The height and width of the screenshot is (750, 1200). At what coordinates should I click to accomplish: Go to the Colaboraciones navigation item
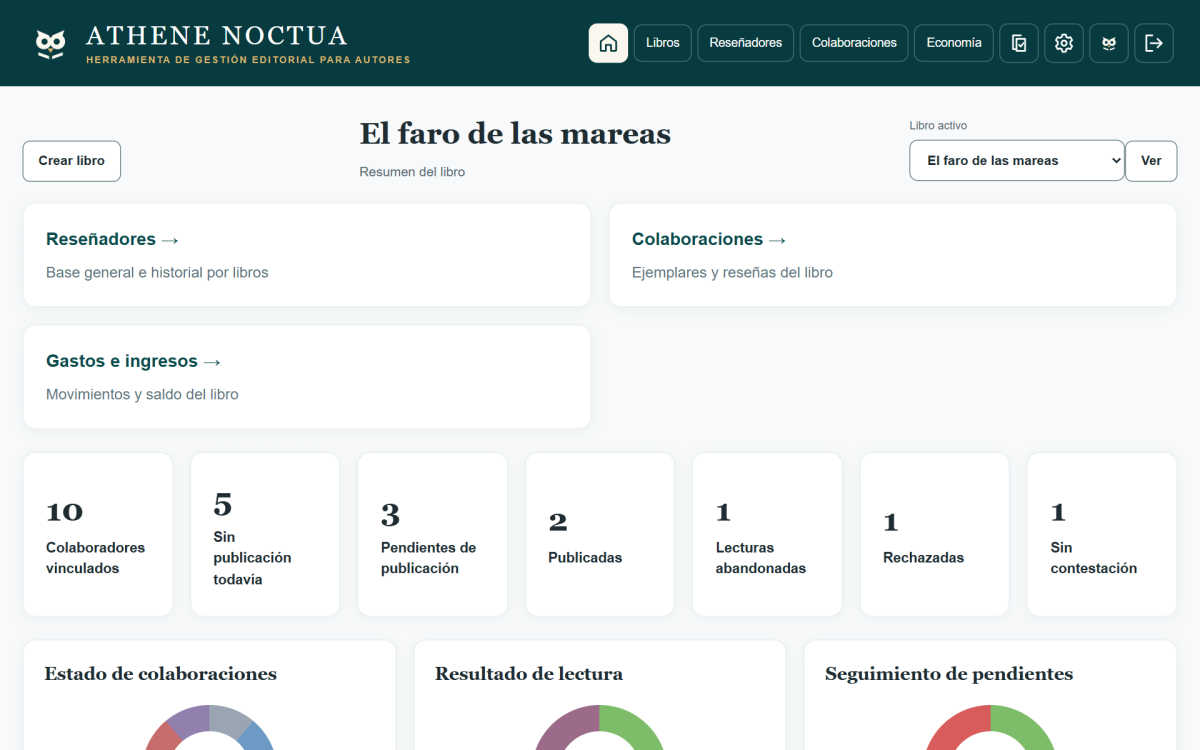click(854, 43)
